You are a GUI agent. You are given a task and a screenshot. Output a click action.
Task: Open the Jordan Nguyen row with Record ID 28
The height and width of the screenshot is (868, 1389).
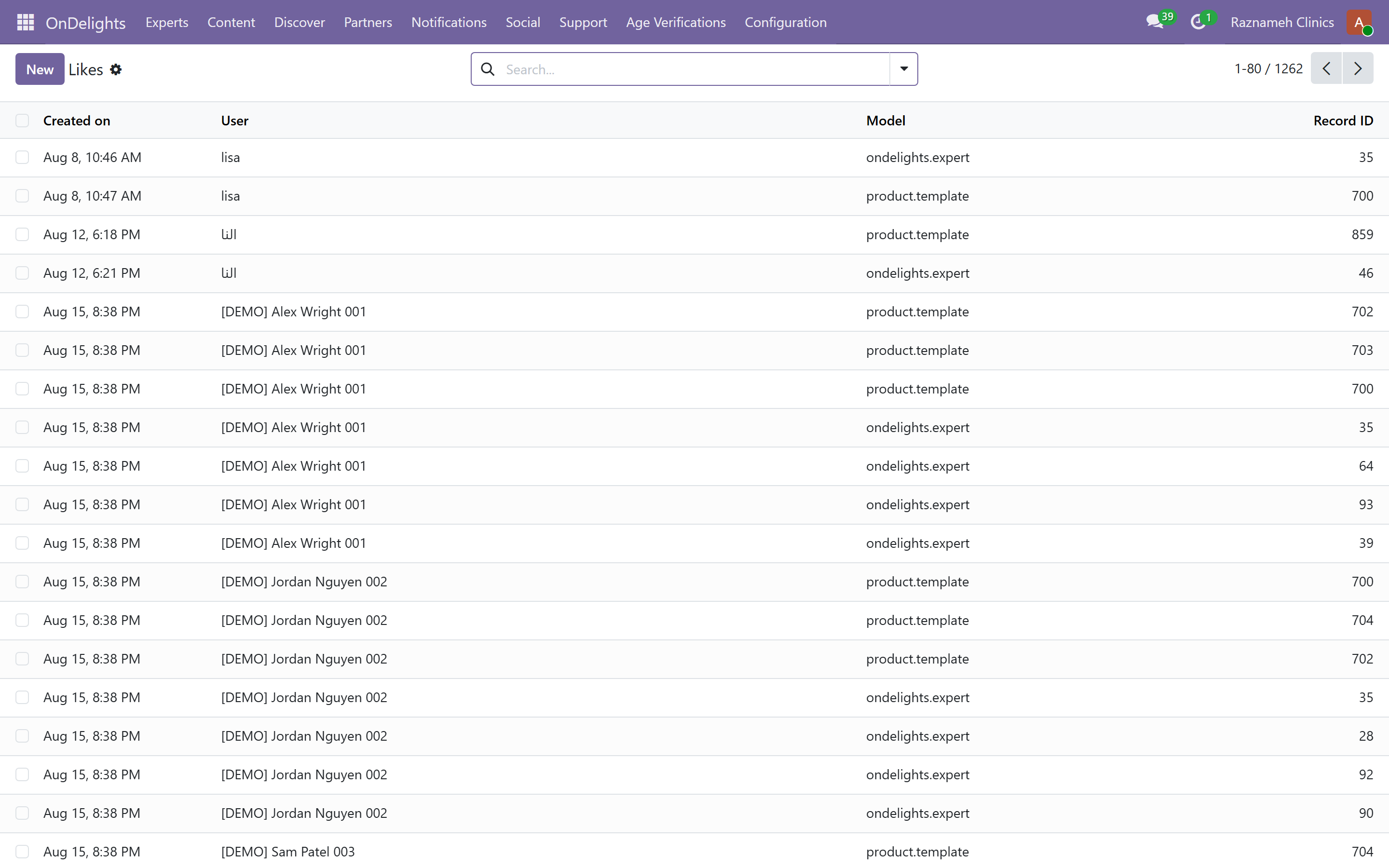(x=694, y=736)
